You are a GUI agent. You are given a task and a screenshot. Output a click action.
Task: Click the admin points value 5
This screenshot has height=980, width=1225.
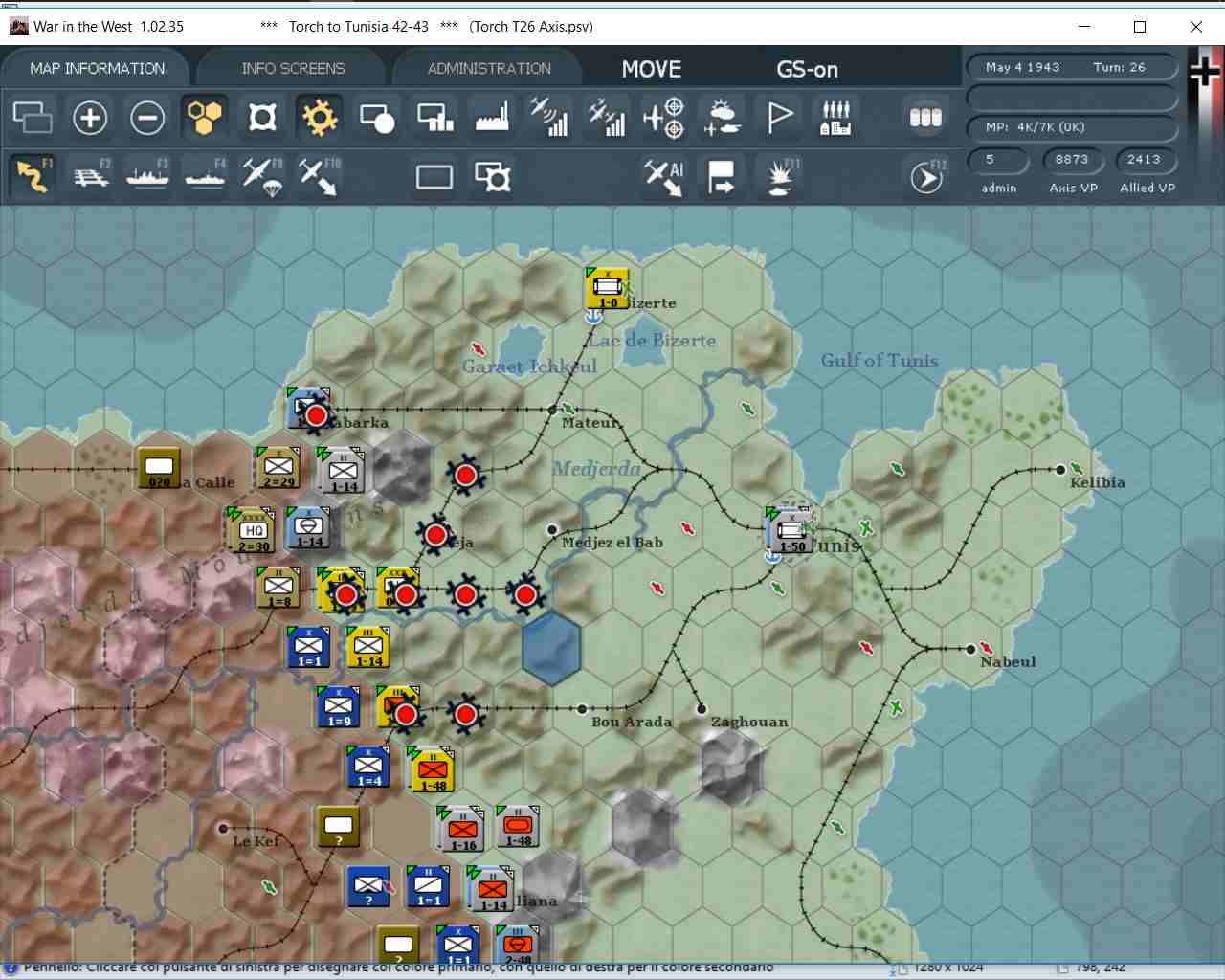[999, 160]
